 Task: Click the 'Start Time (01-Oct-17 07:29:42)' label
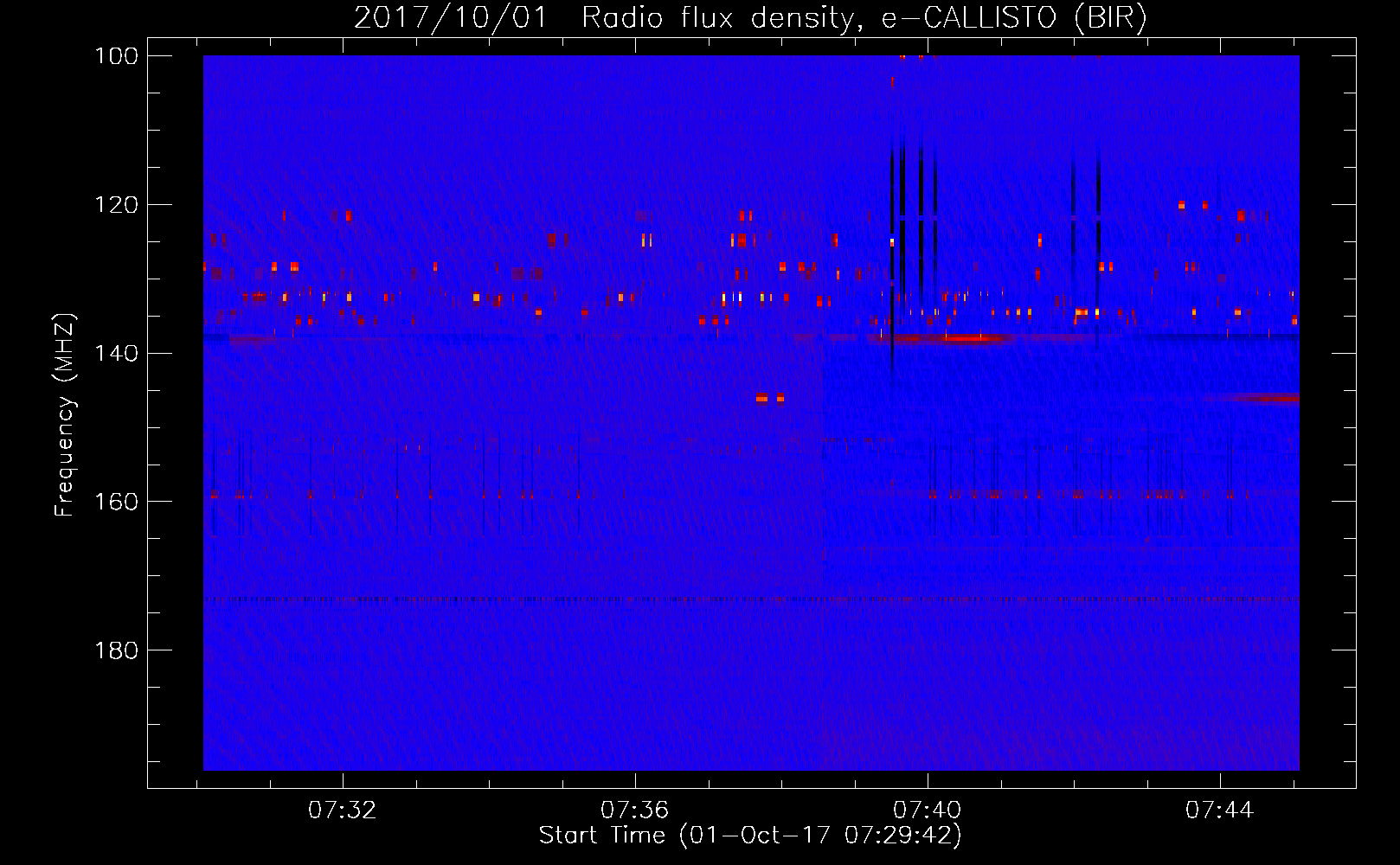tap(750, 836)
